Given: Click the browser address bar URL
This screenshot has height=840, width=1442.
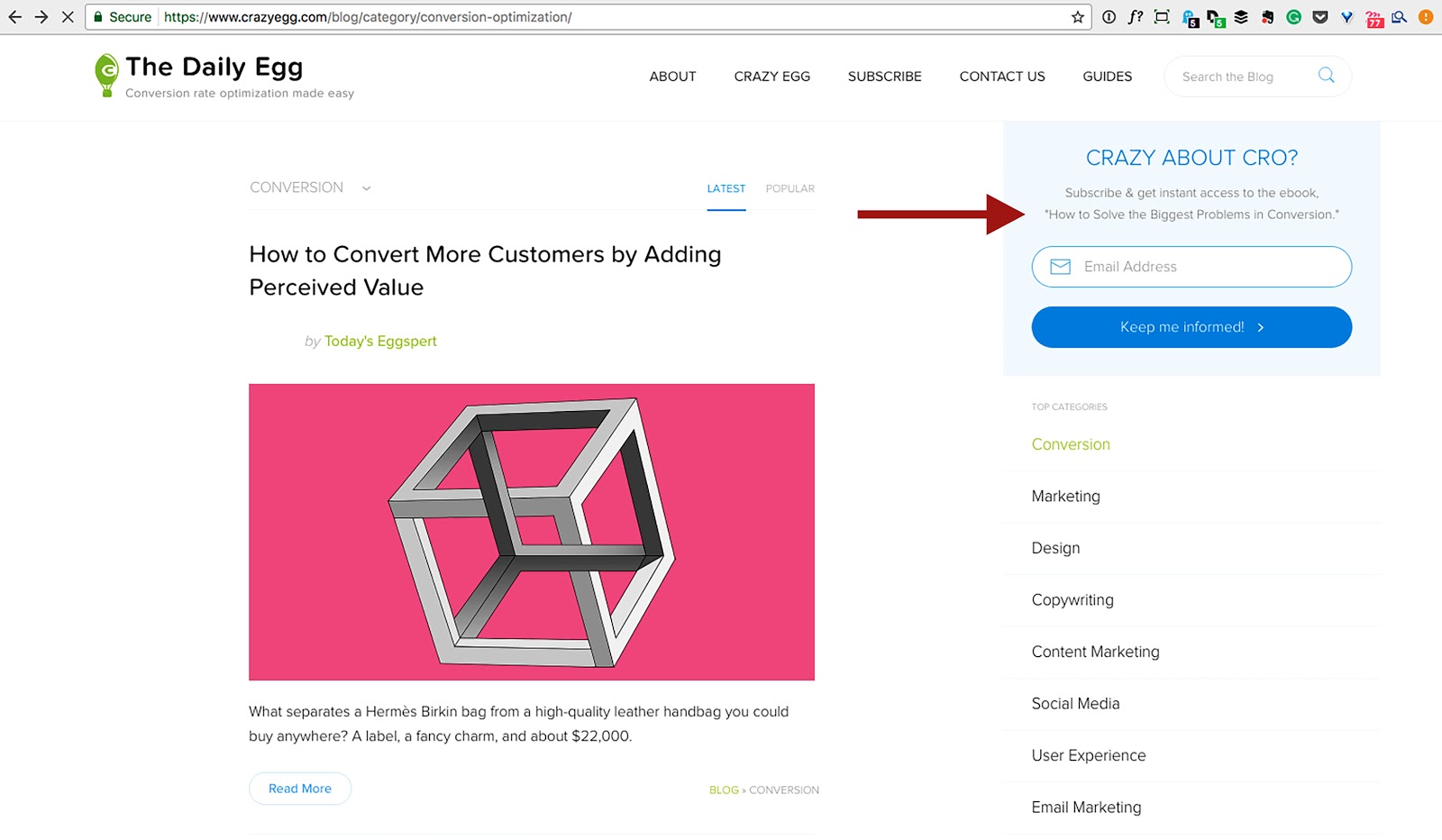Looking at the screenshot, I should tap(368, 17).
